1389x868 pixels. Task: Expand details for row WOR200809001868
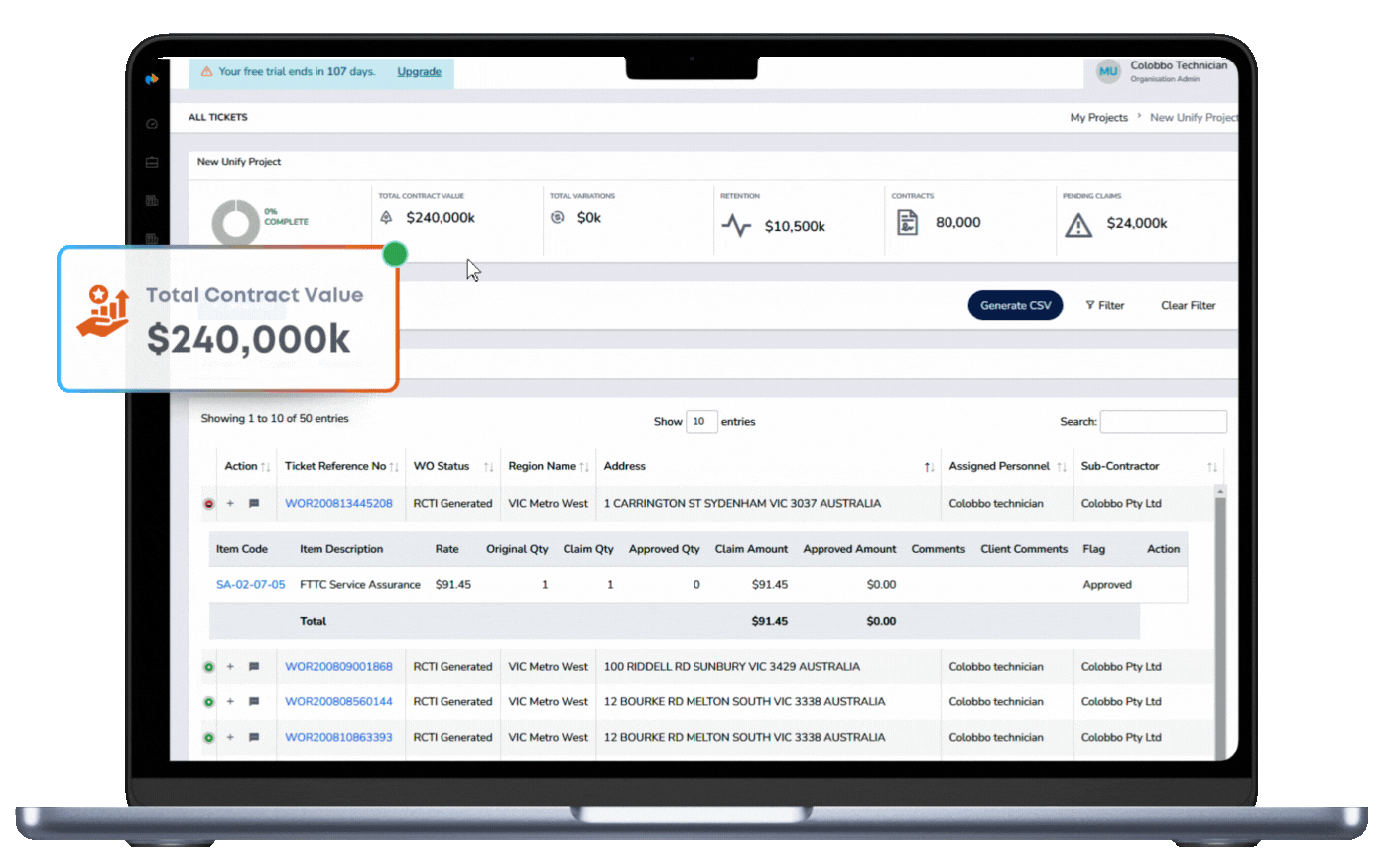208,666
